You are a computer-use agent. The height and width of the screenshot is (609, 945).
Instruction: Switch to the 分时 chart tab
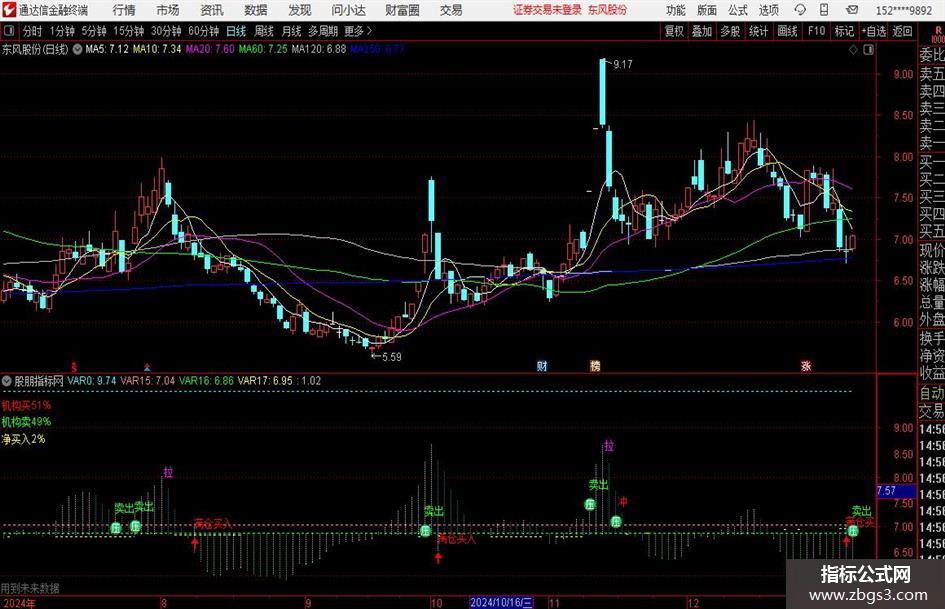click(33, 31)
